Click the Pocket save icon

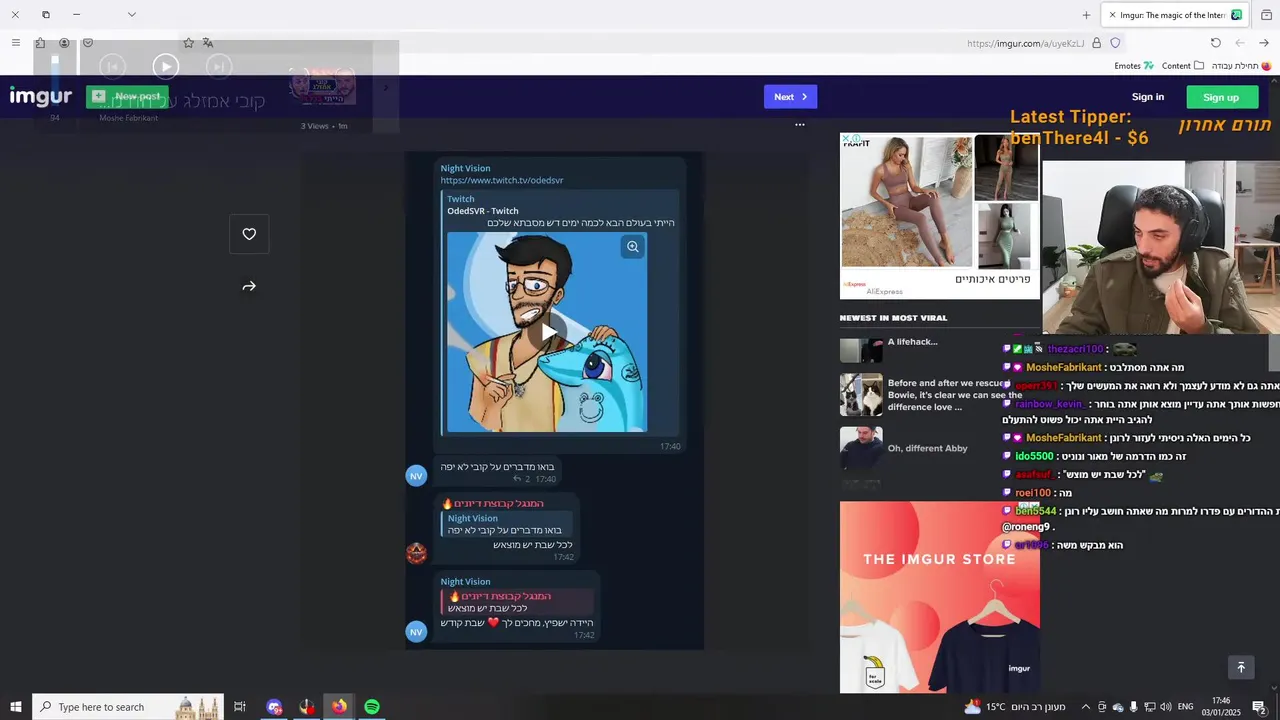pos(88,43)
